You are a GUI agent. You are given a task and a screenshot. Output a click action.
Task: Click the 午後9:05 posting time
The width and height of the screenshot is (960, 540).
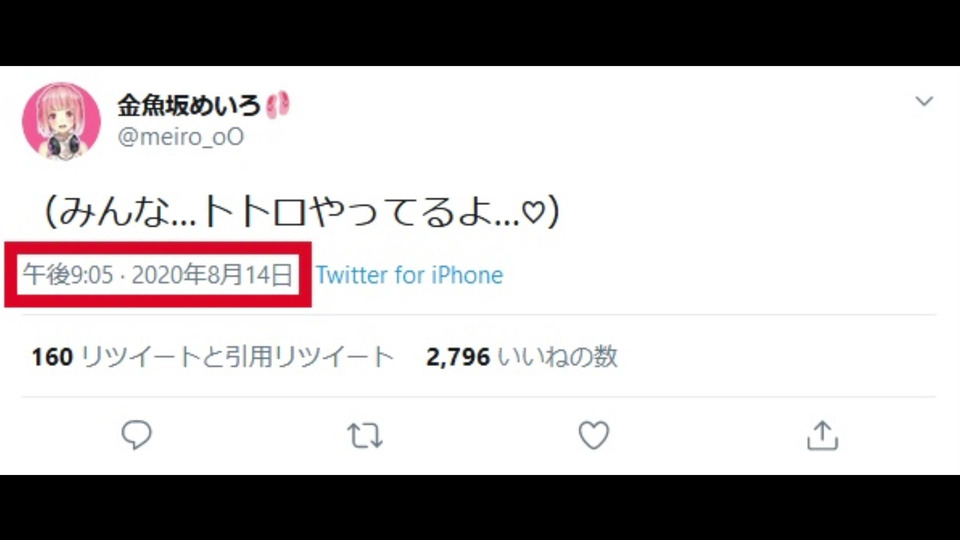[68, 275]
